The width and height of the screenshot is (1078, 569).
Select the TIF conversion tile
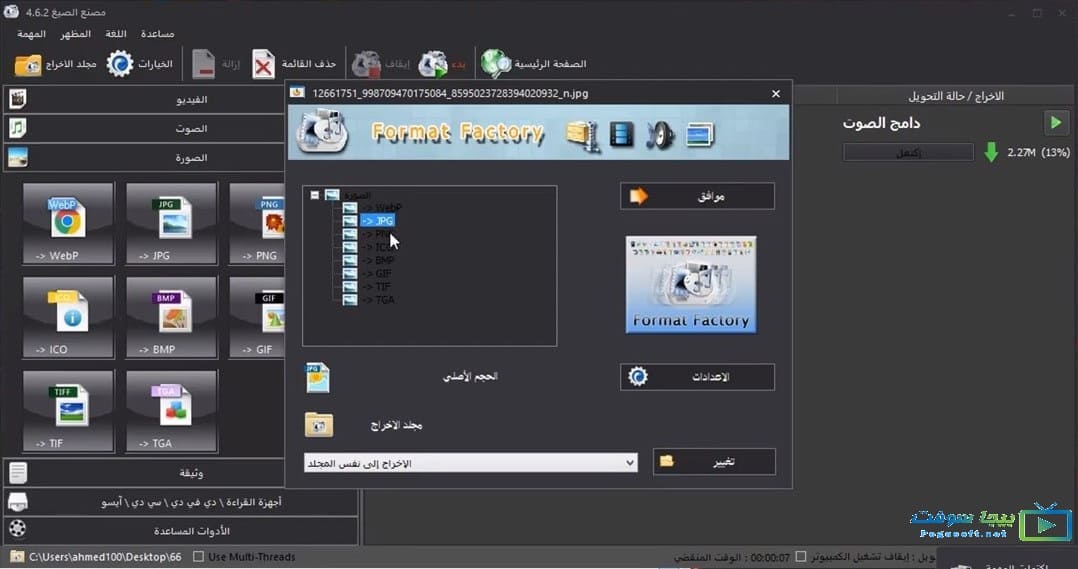[68, 411]
